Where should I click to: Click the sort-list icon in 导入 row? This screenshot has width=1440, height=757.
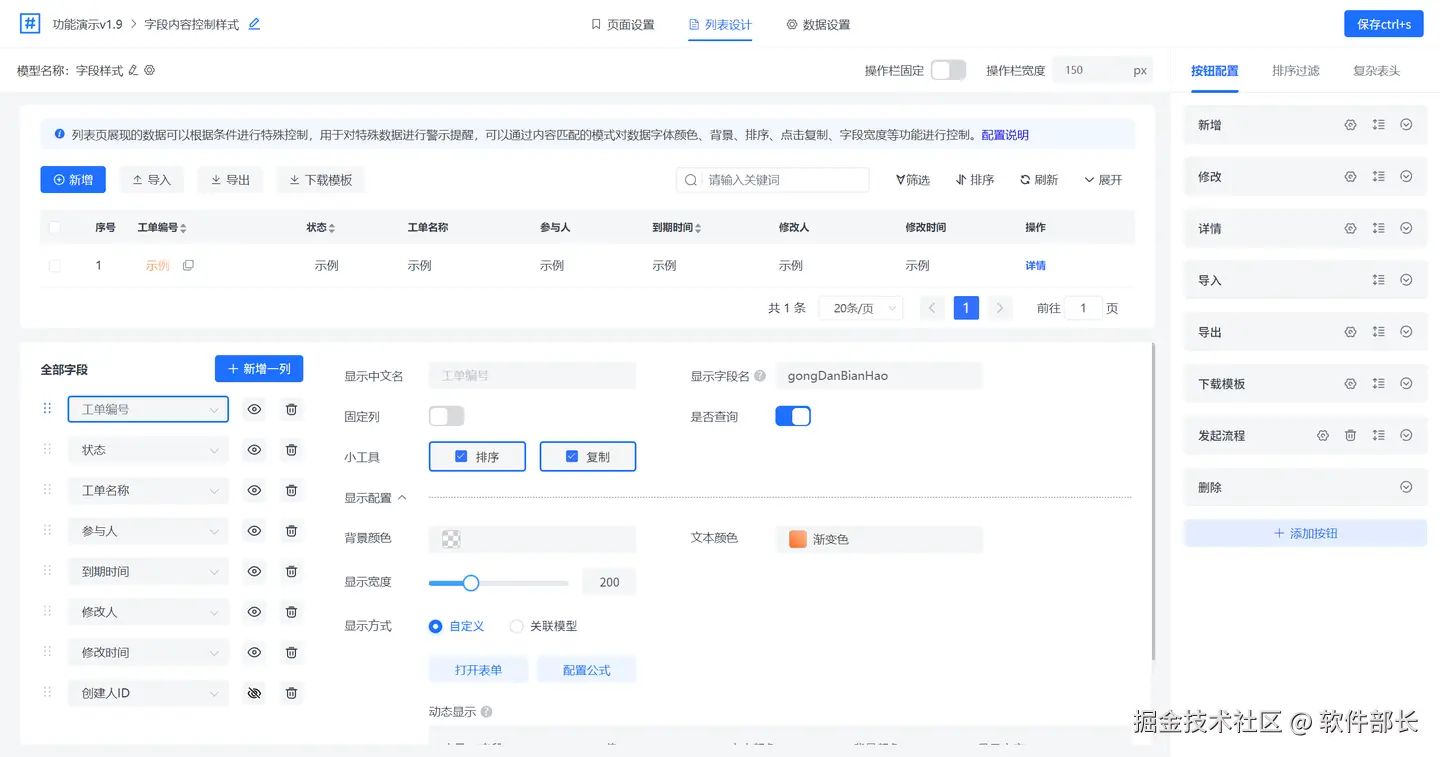point(1378,280)
